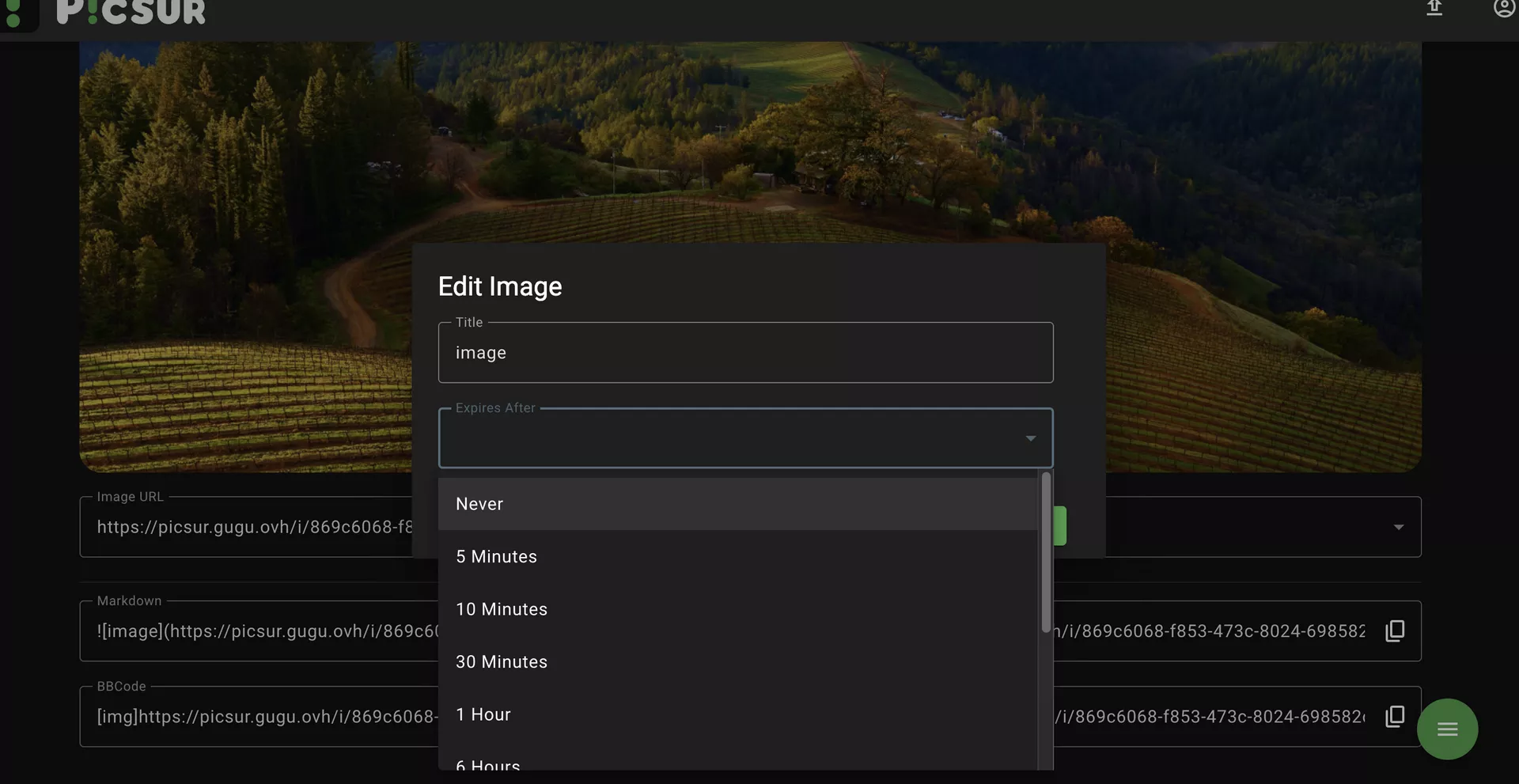
Task: Copy the link in the BBCode row
Action: pos(1395,716)
